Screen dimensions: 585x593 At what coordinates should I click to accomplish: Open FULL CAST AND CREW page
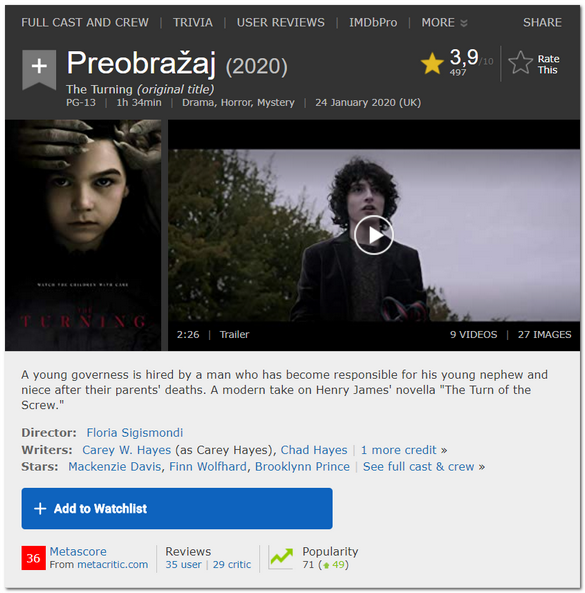(x=85, y=23)
